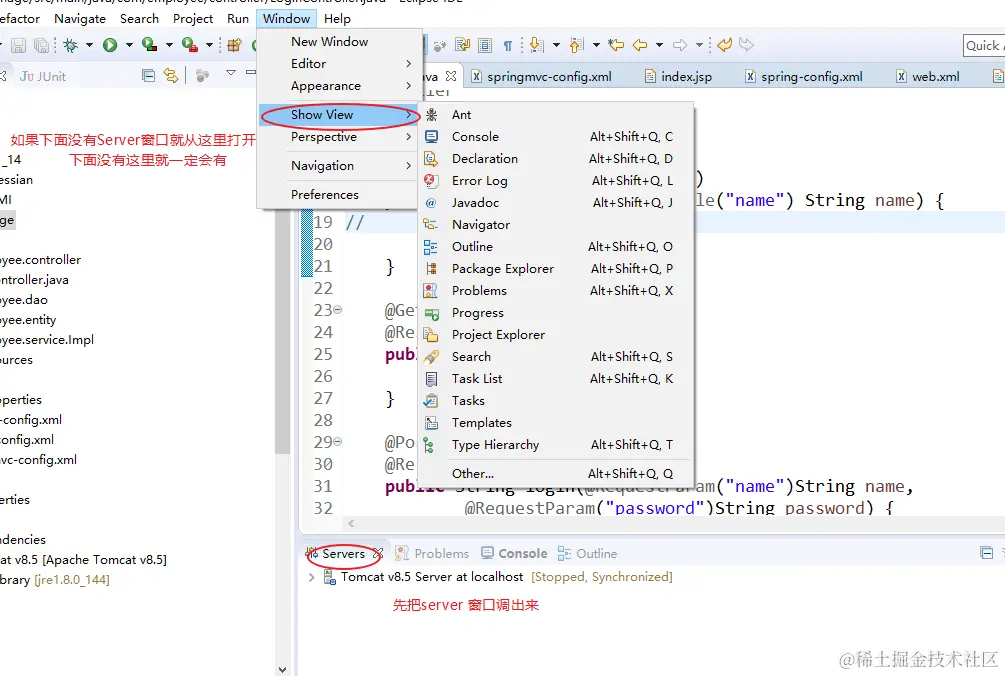The height and width of the screenshot is (676, 1005).
Task: Click the Last Edit Location icon
Action: point(616,45)
